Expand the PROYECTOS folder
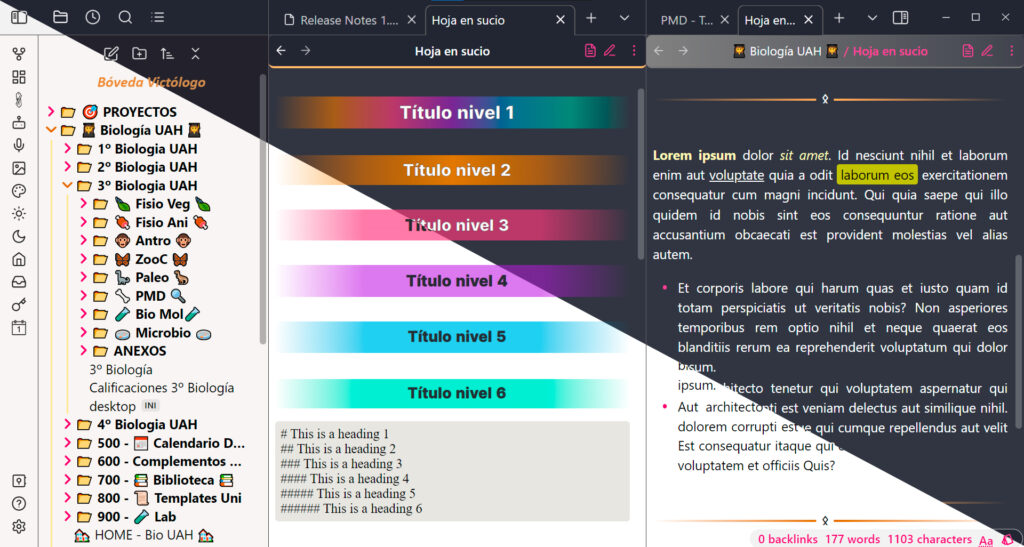 pos(51,112)
